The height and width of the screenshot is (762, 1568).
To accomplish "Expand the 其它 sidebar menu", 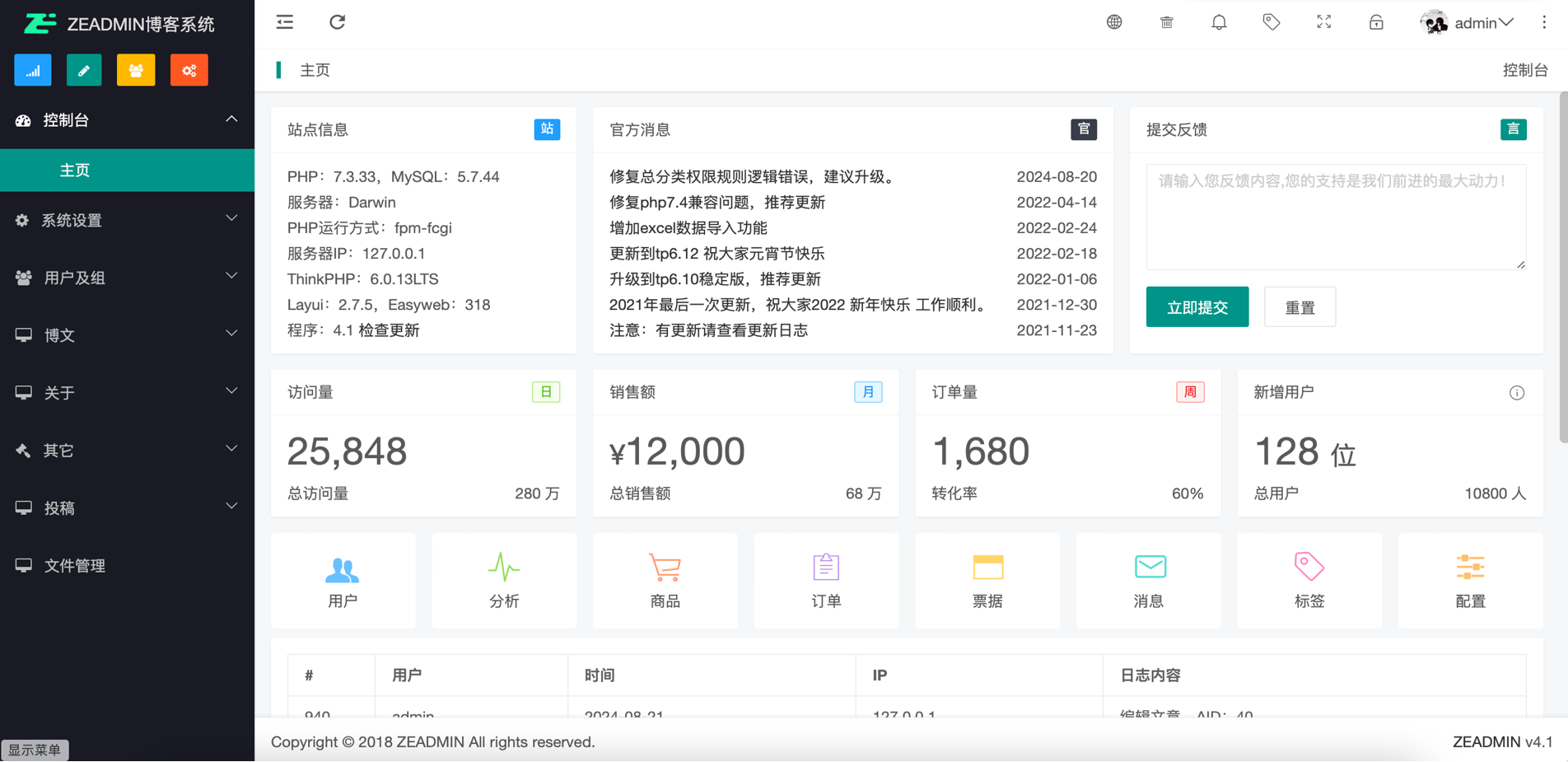I will click(127, 451).
